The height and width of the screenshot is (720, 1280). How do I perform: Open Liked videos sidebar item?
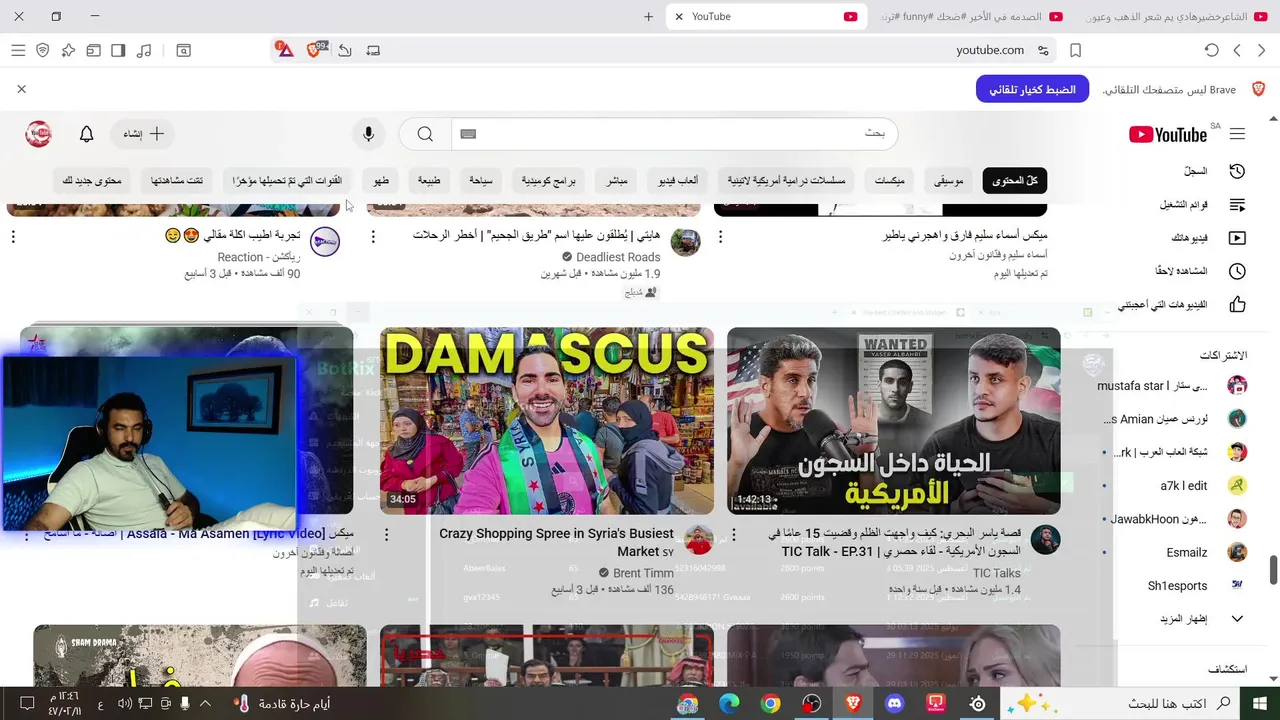tap(1182, 304)
